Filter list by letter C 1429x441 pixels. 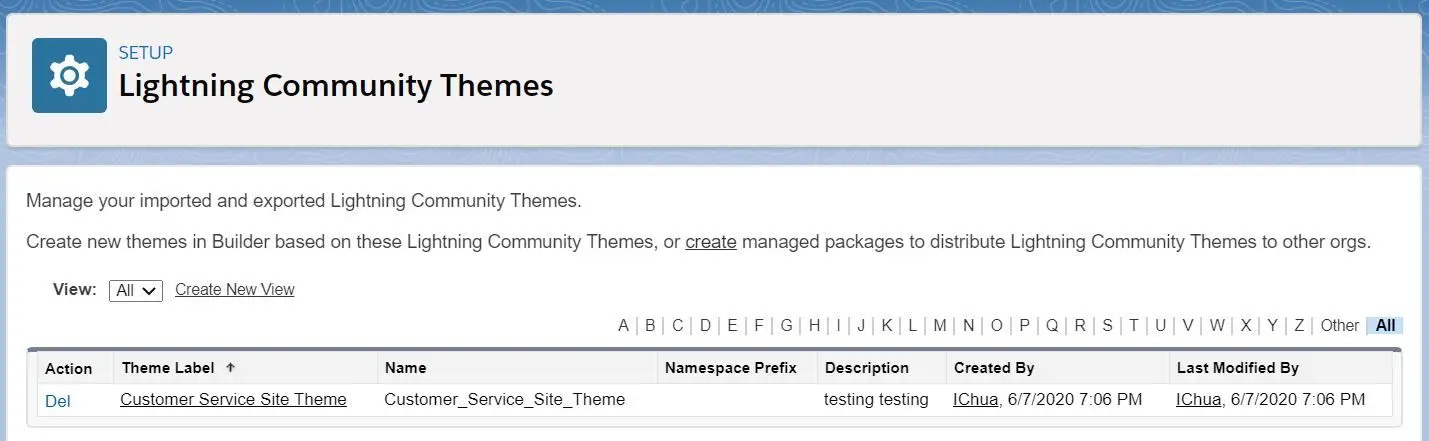[x=677, y=325]
